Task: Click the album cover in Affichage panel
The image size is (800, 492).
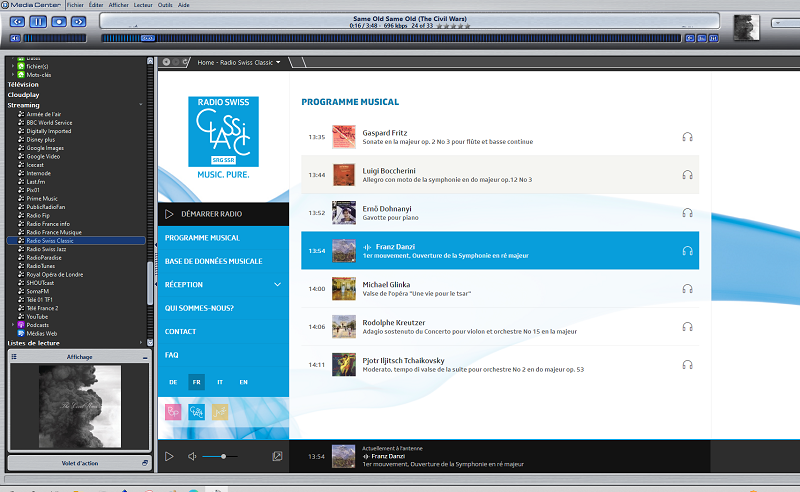Action: [x=80, y=407]
